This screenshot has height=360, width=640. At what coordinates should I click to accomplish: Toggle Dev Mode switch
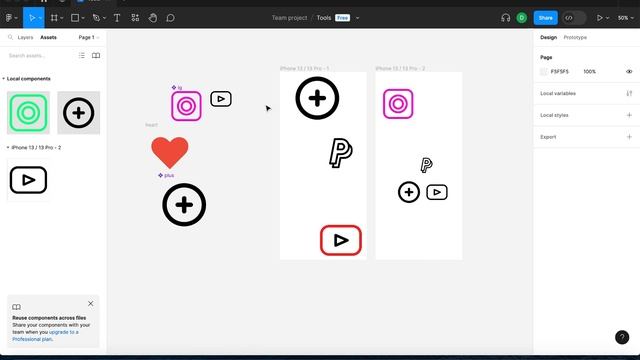[574, 18]
